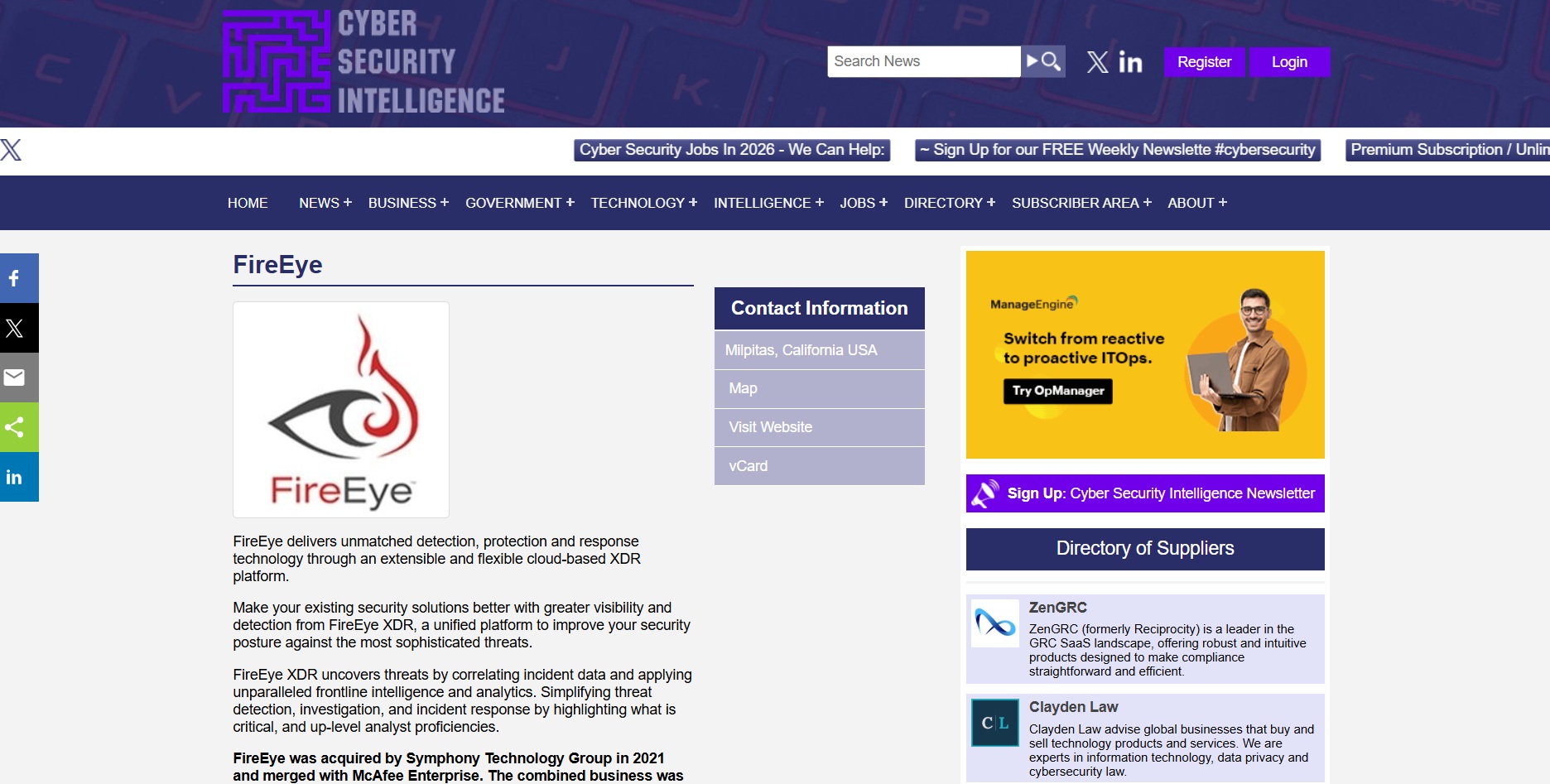Viewport: 1550px width, 784px height.
Task: Click the paragraph about FireEye XDR uncovering threats
Action: [462, 701]
